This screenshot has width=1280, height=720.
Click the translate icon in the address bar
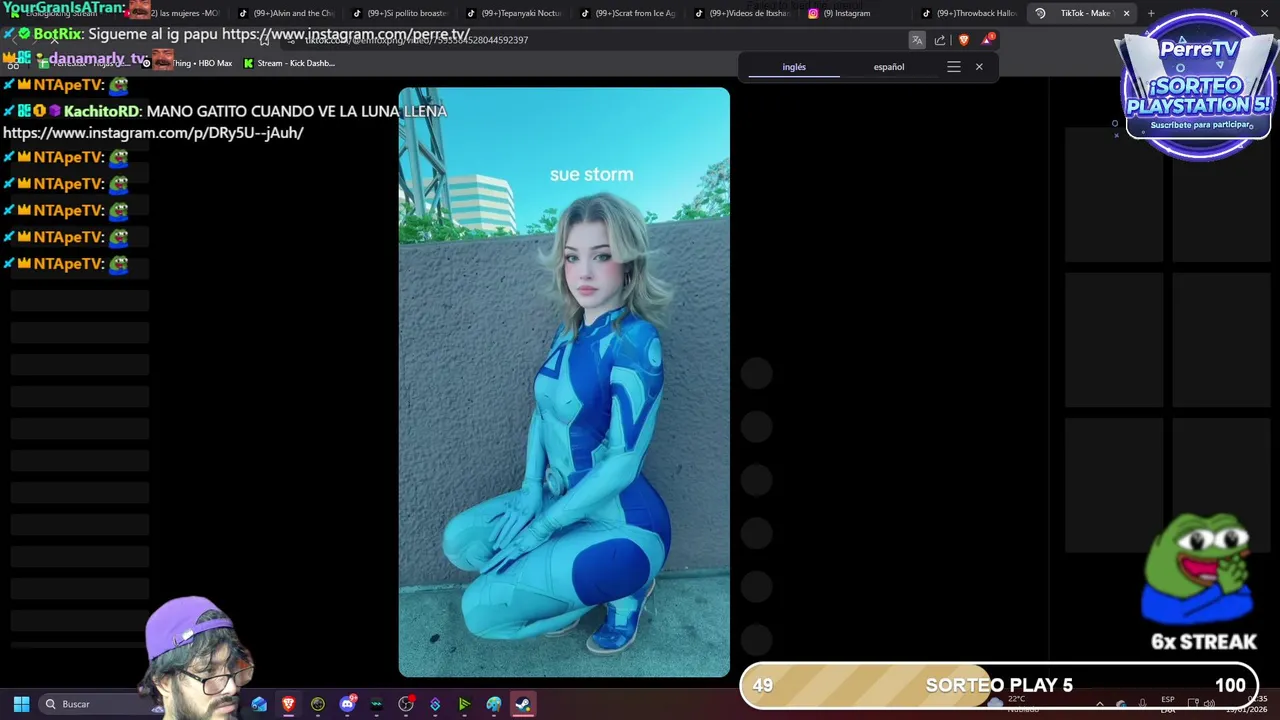(x=917, y=40)
